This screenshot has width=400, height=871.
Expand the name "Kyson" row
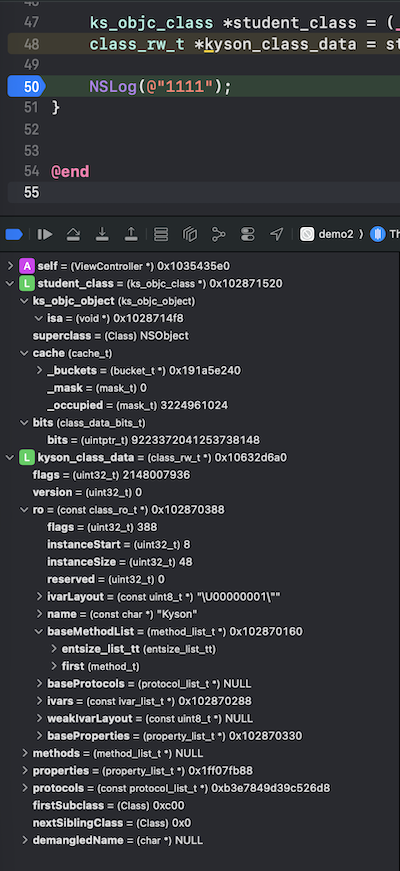point(39,614)
